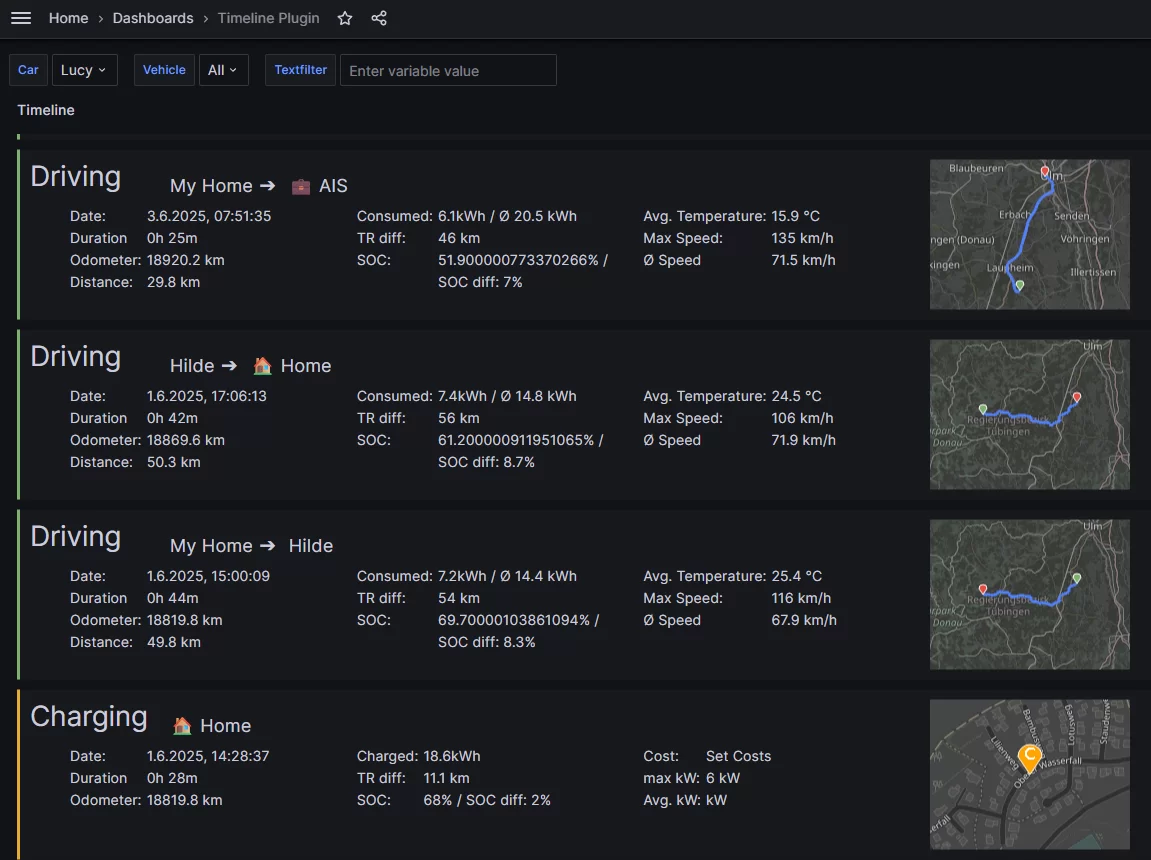Click duration '0h 44m'
This screenshot has height=860, width=1151.
tap(172, 598)
